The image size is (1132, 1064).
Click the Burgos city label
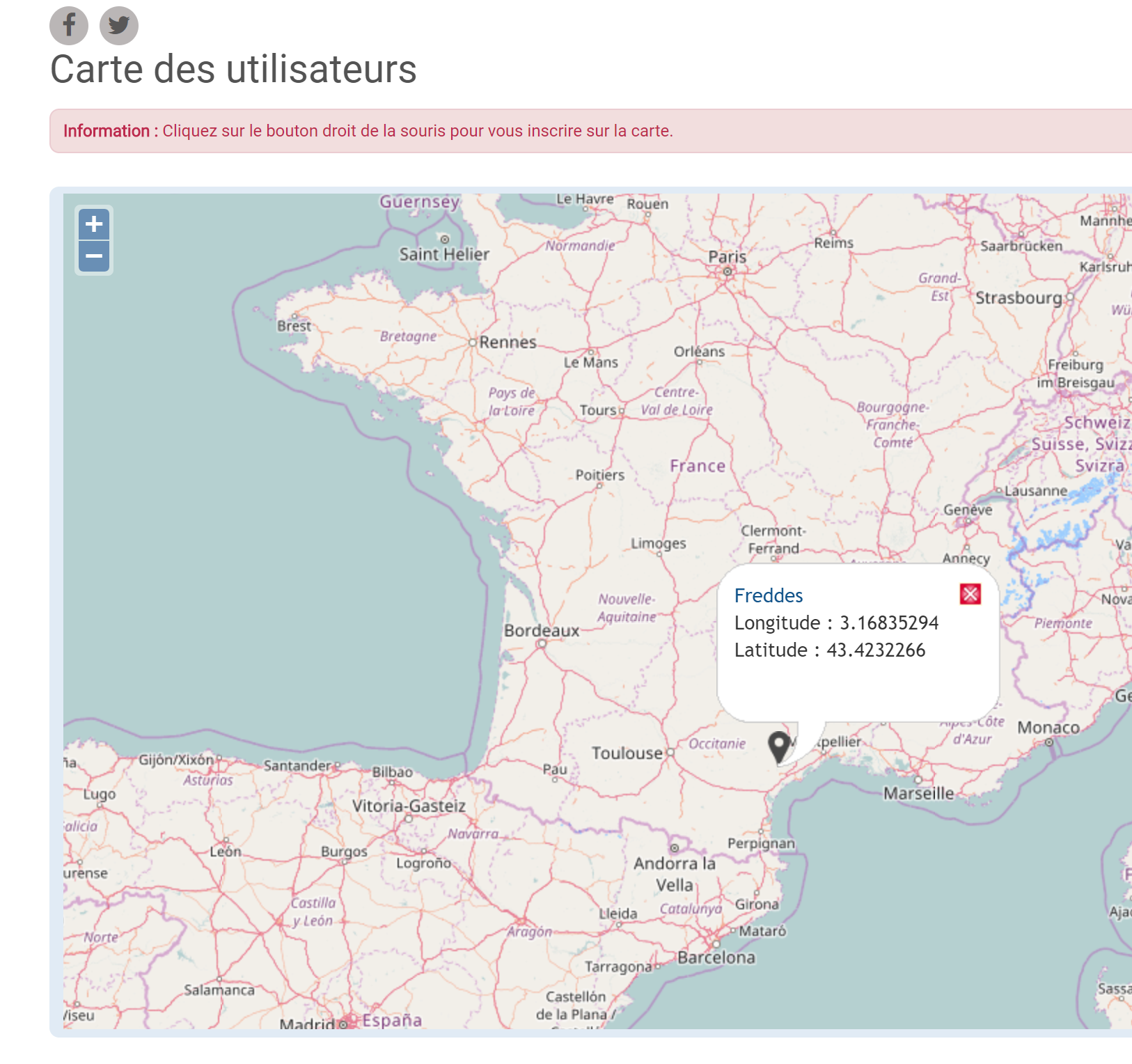344,852
